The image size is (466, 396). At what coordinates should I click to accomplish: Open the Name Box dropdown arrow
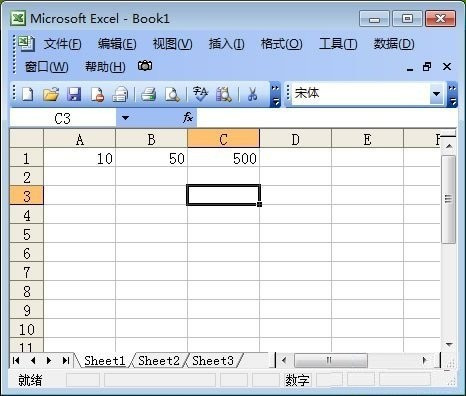(125, 118)
